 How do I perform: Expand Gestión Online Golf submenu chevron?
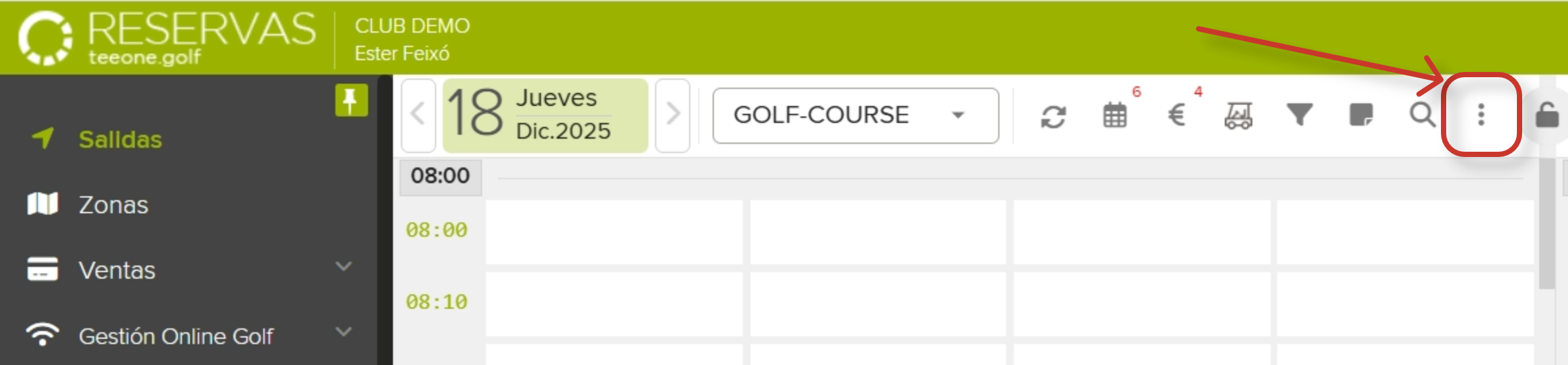pyautogui.click(x=343, y=332)
